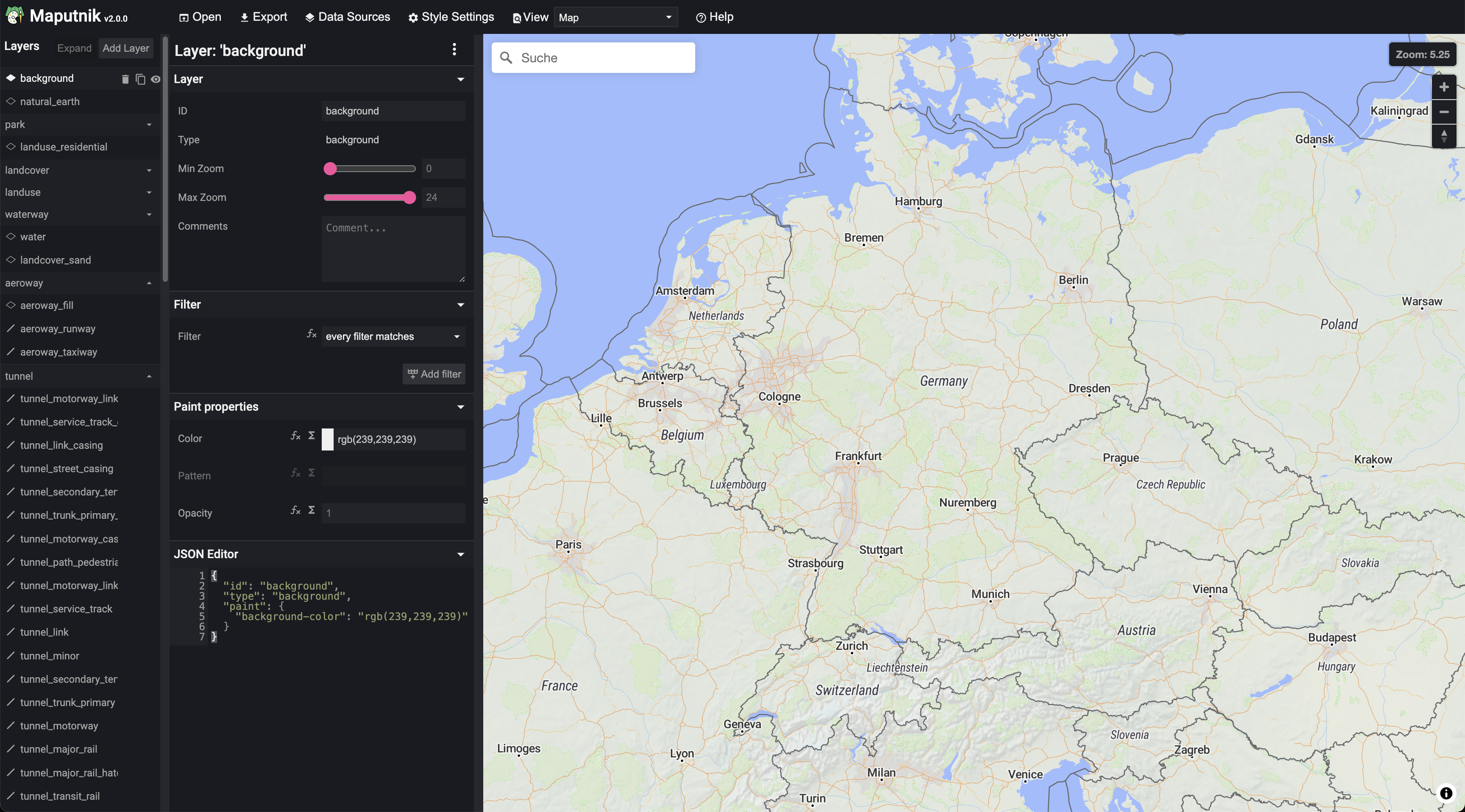
Task: Delete the background layer with trash icon
Action: click(125, 79)
